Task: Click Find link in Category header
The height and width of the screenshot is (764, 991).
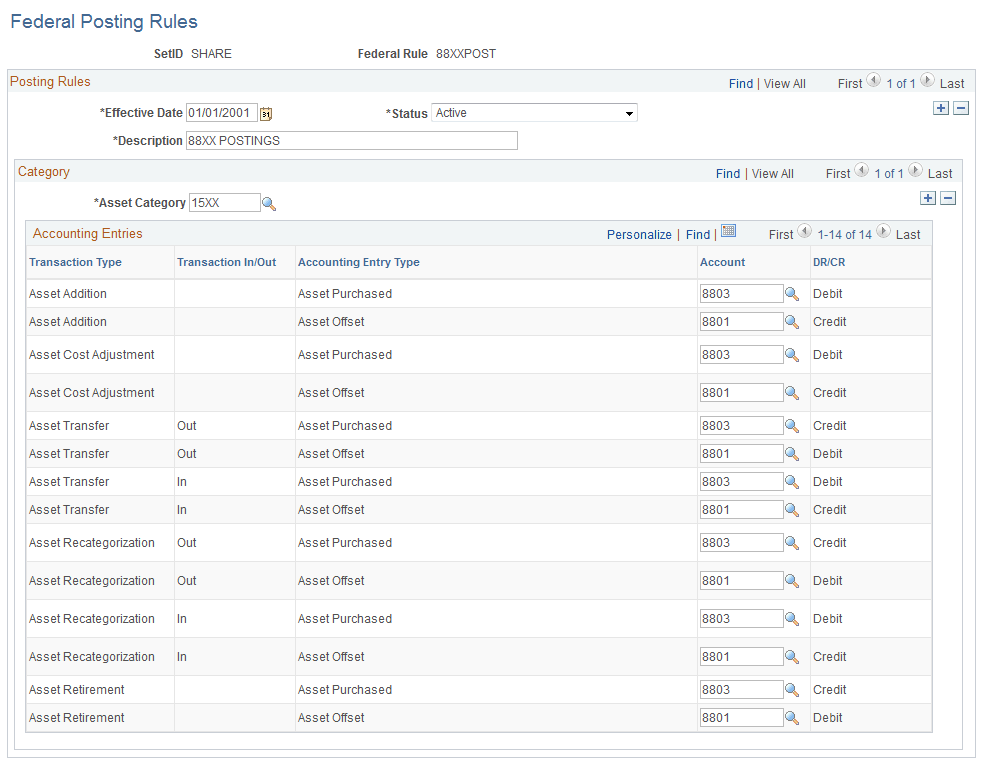Action: [727, 174]
